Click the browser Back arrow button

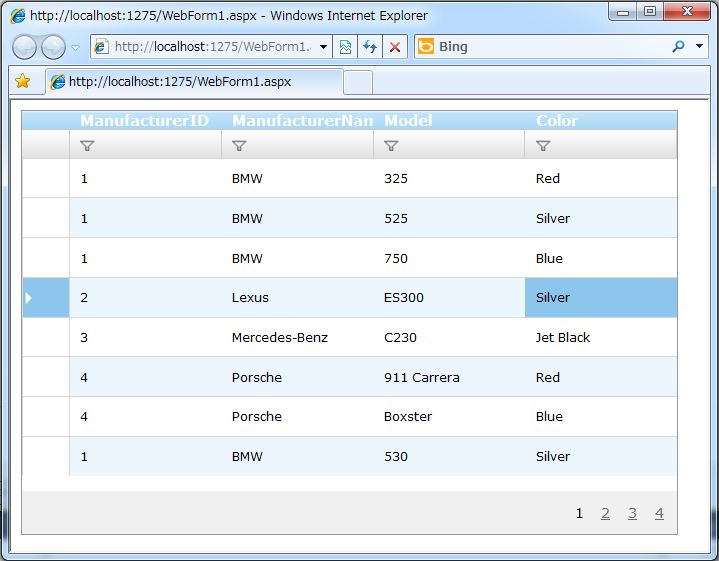[24, 47]
